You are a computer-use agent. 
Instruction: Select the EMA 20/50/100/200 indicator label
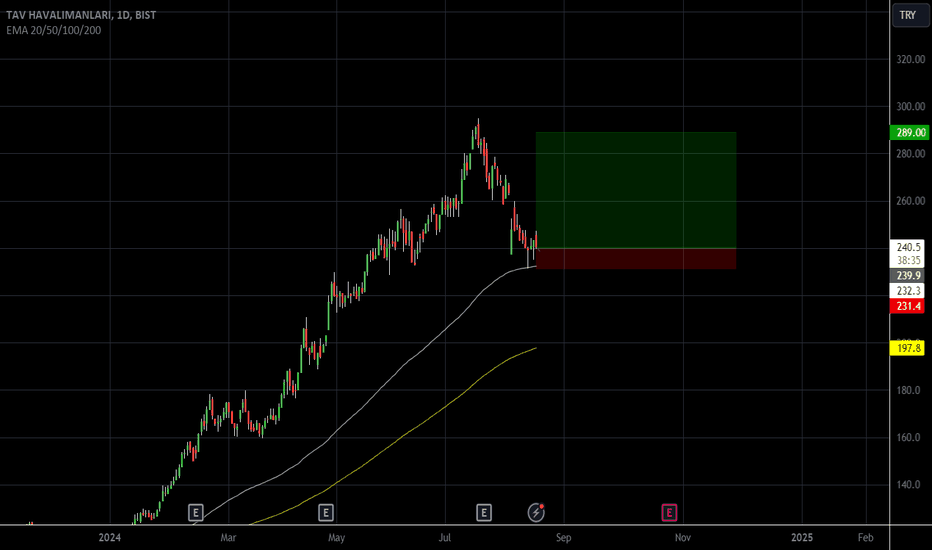[x=53, y=30]
